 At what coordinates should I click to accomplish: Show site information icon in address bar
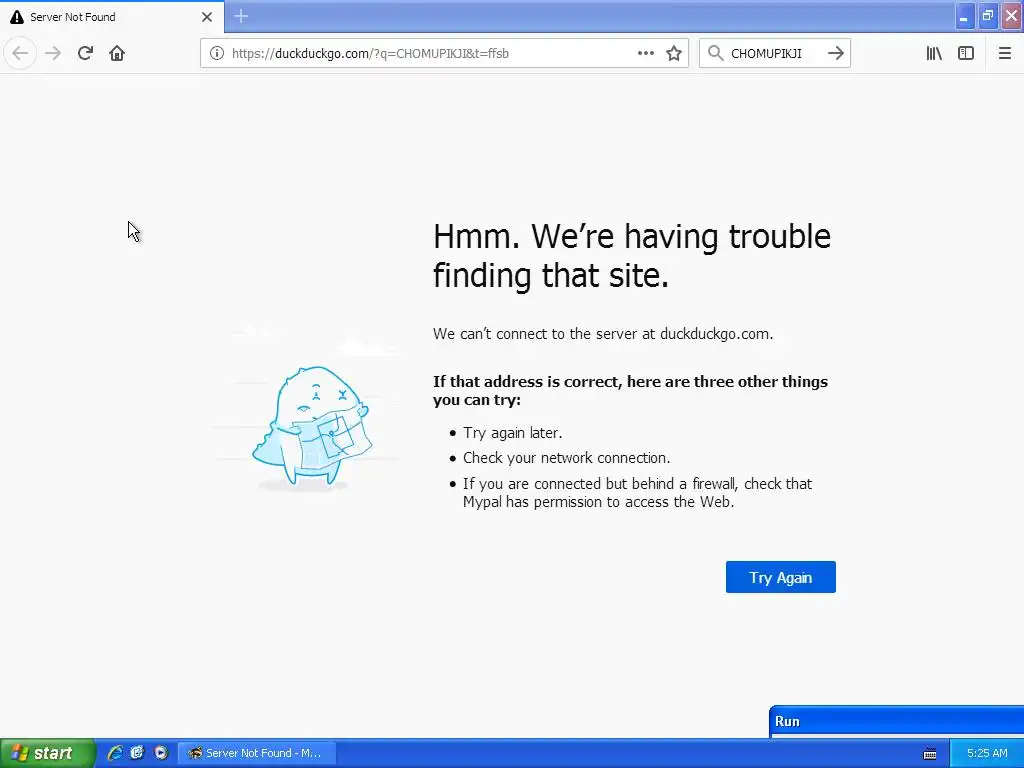click(x=217, y=54)
